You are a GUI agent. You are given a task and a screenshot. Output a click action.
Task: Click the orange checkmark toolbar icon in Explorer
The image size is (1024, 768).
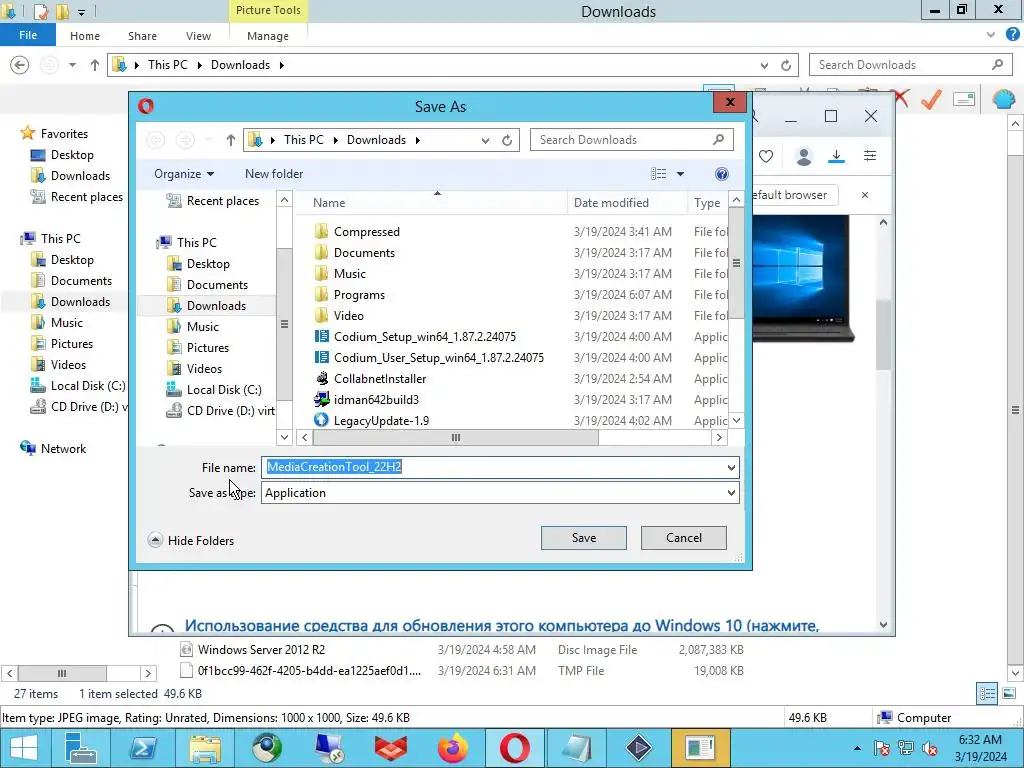click(x=931, y=99)
